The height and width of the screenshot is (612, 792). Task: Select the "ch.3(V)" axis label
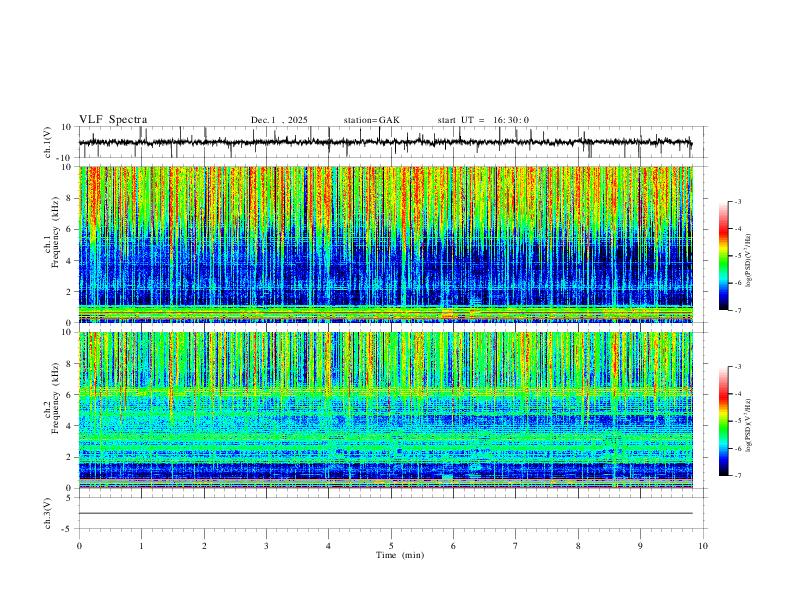click(48, 513)
